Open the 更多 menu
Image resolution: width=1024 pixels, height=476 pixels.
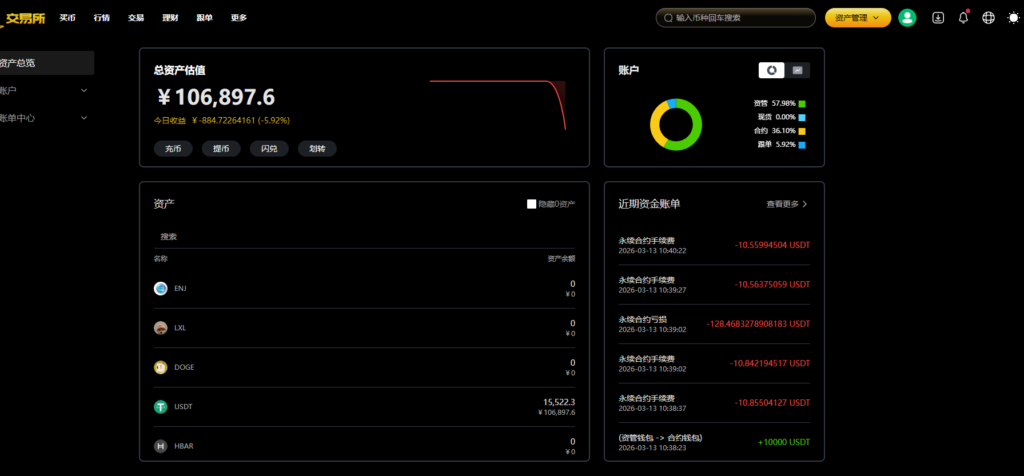(239, 18)
